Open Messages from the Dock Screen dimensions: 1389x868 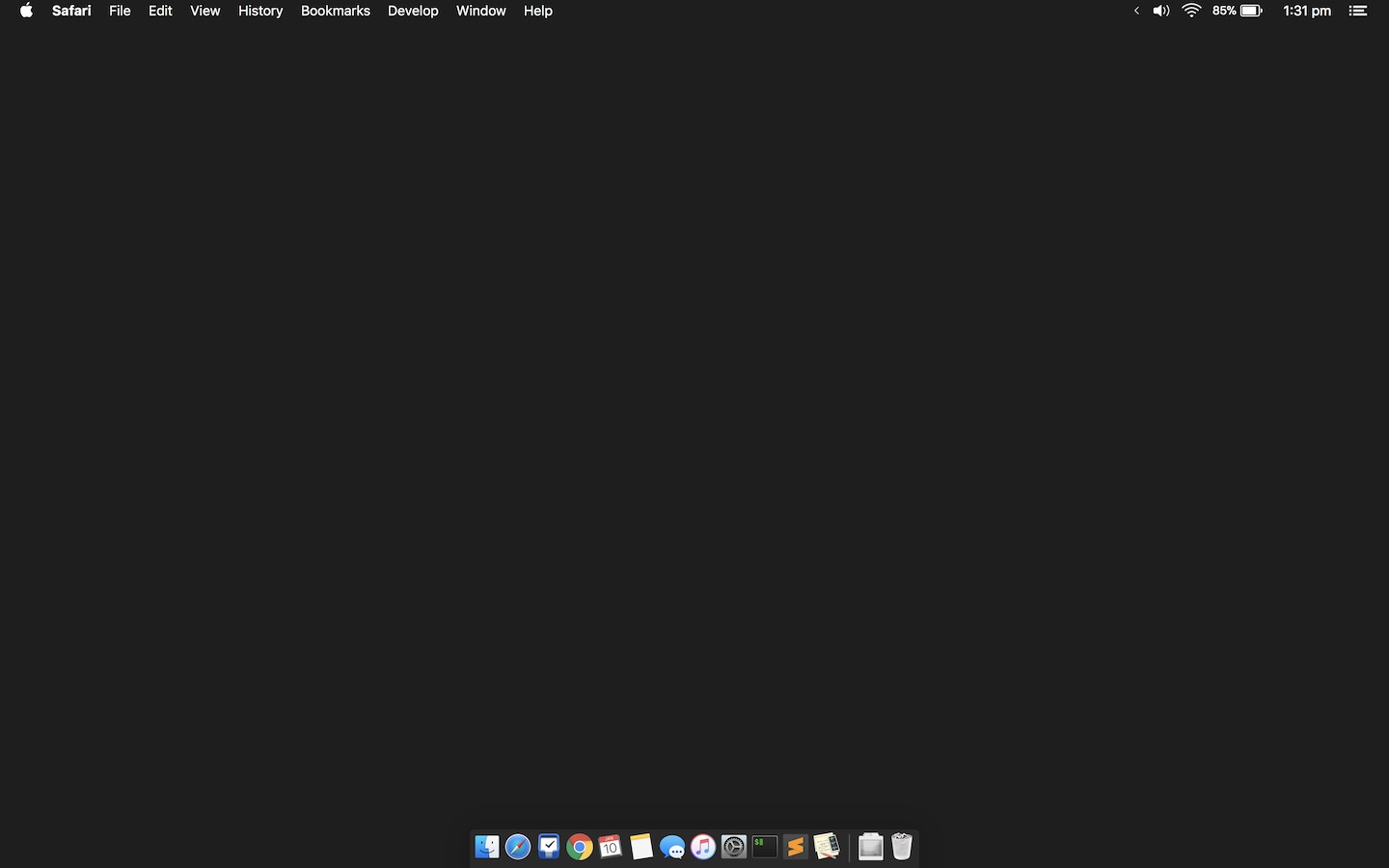click(672, 847)
